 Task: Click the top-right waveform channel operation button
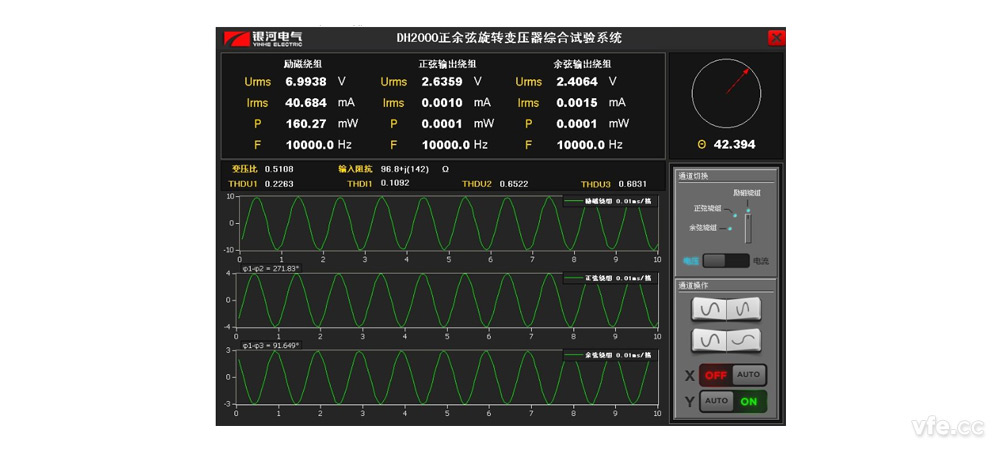[742, 310]
